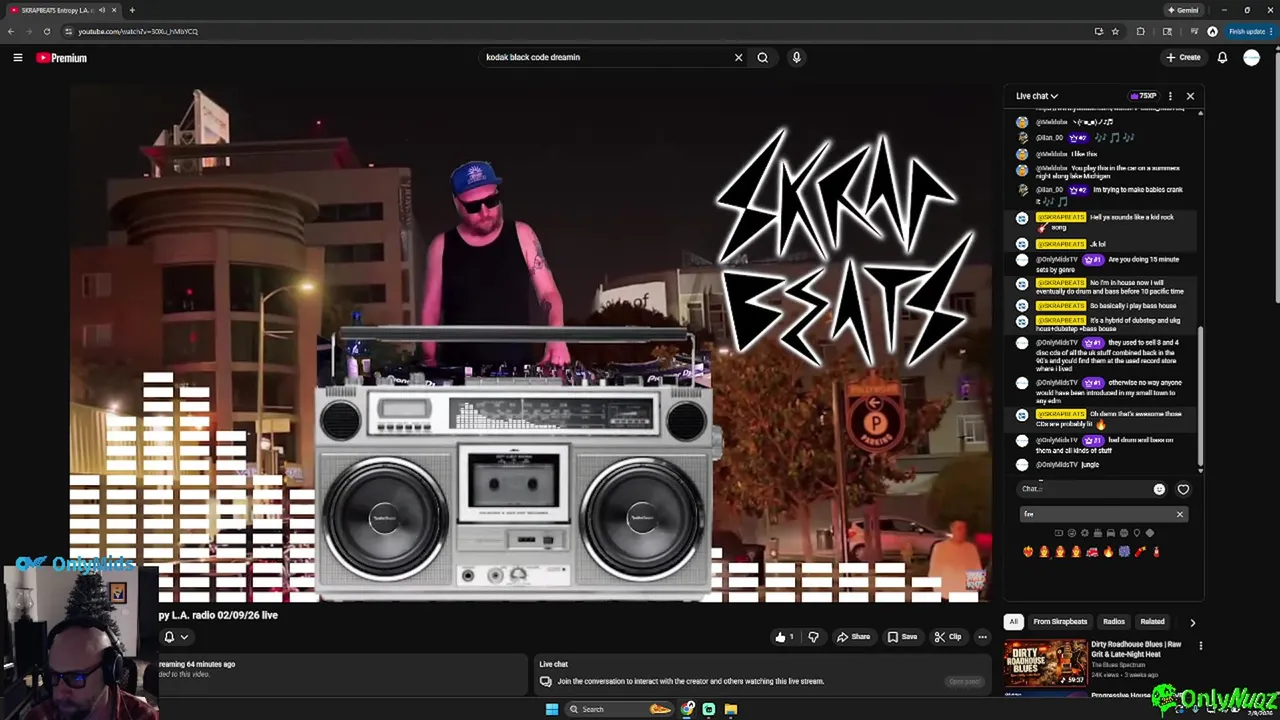
Task: Click the browser address bar URL
Action: 138,31
